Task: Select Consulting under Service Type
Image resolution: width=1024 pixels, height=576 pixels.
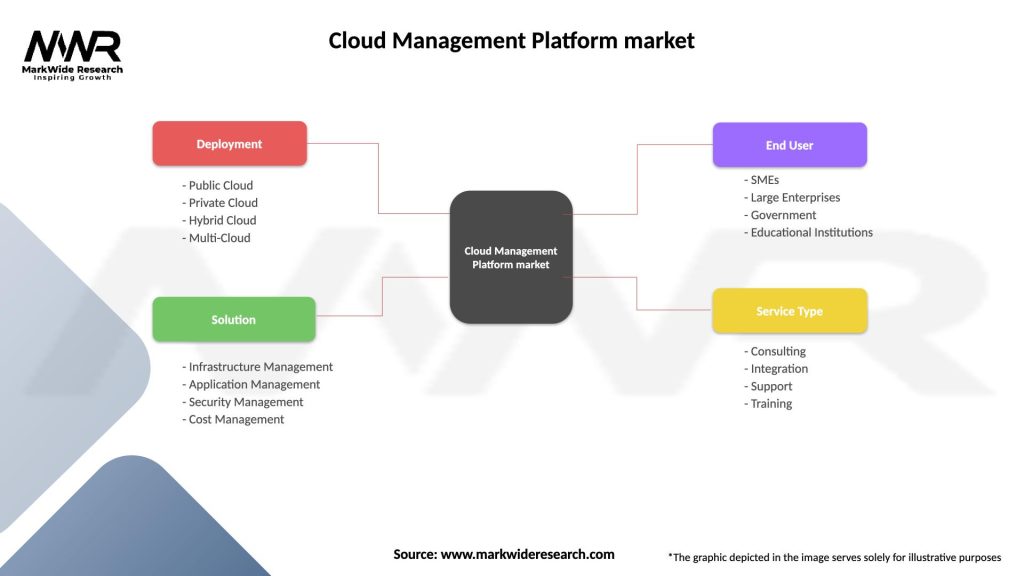Action: coord(775,352)
